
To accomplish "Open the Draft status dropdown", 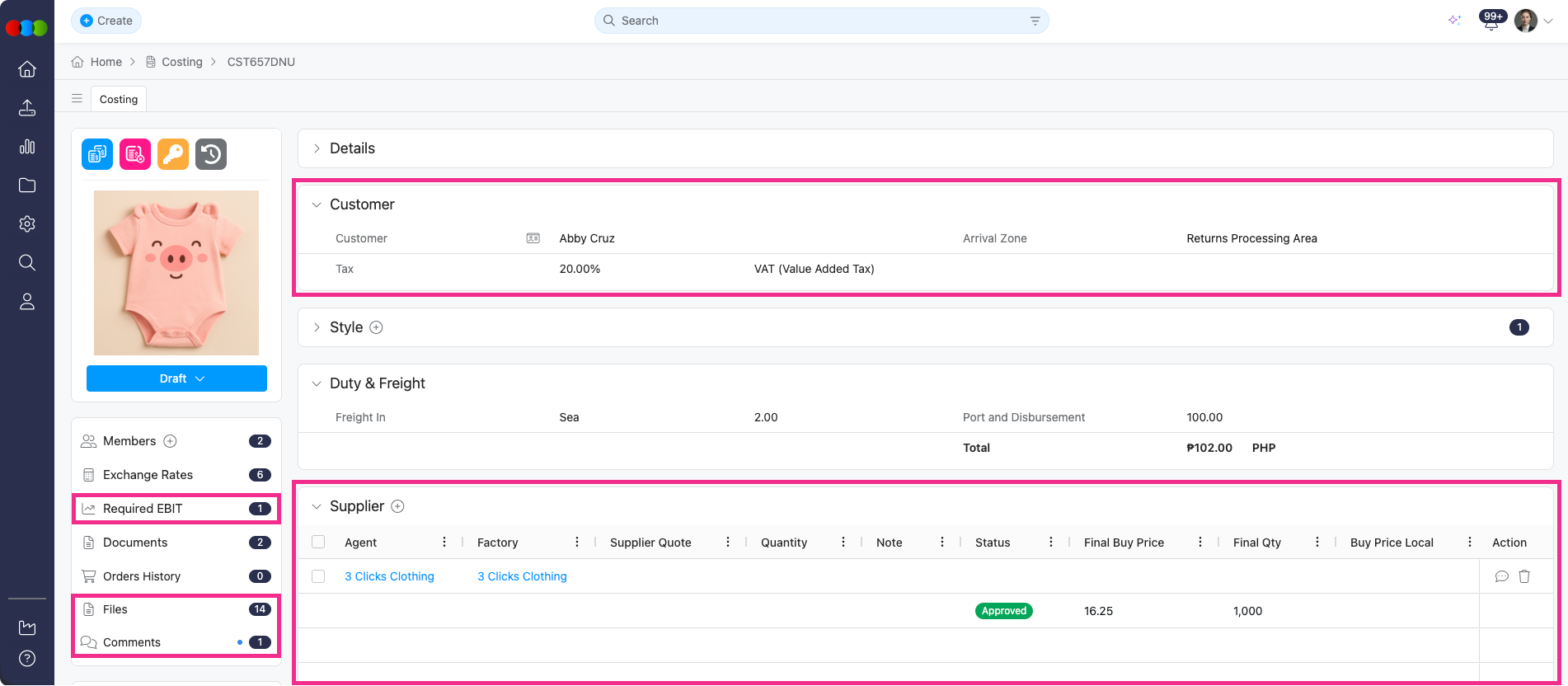I will click(x=176, y=378).
